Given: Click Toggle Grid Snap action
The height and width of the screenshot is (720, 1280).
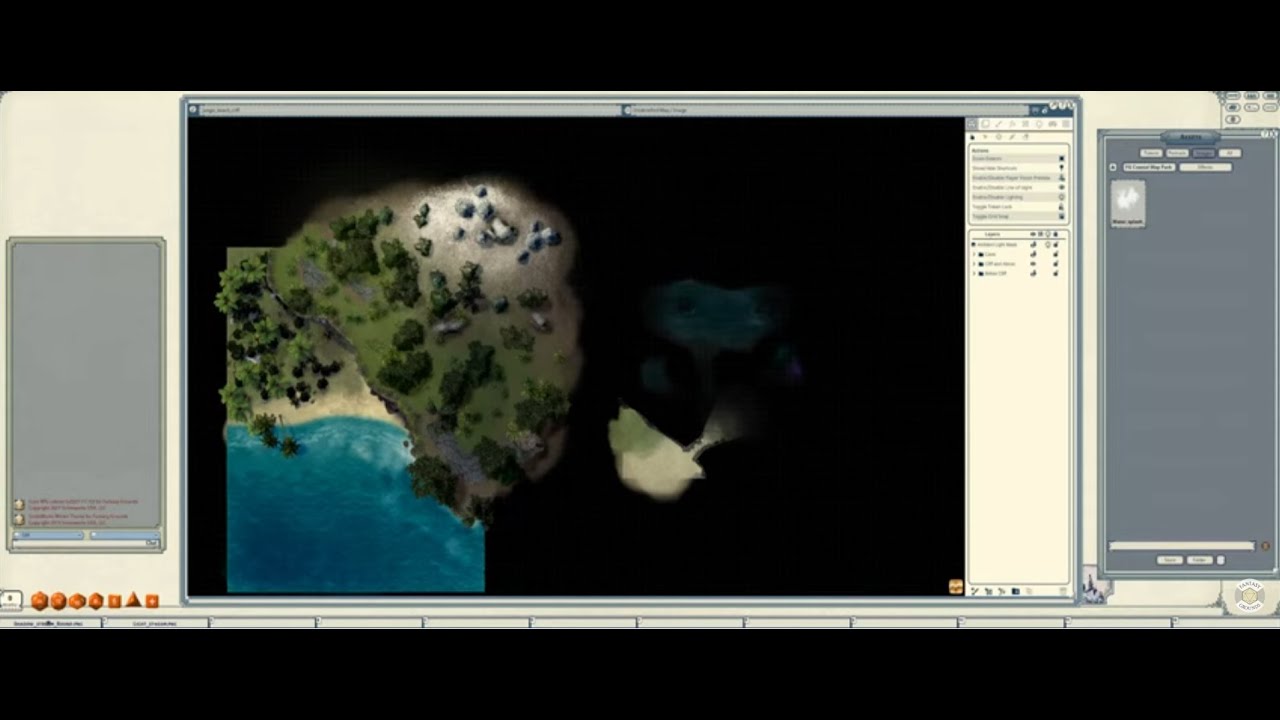Looking at the screenshot, I should (1019, 216).
